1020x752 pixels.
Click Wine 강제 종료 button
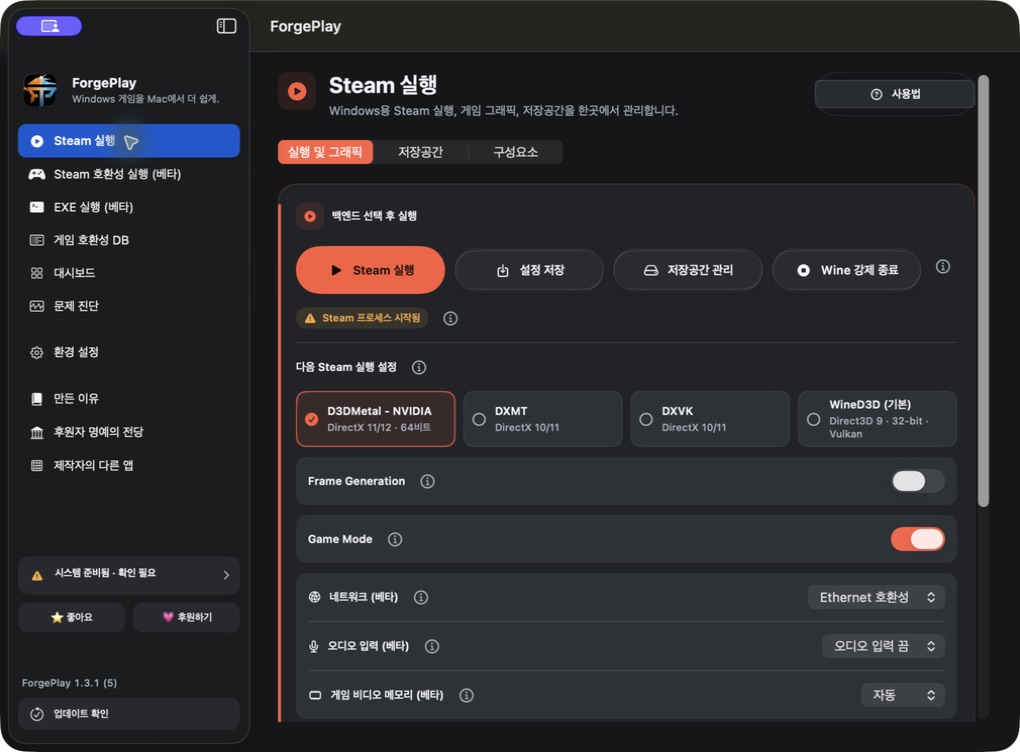(x=846, y=270)
